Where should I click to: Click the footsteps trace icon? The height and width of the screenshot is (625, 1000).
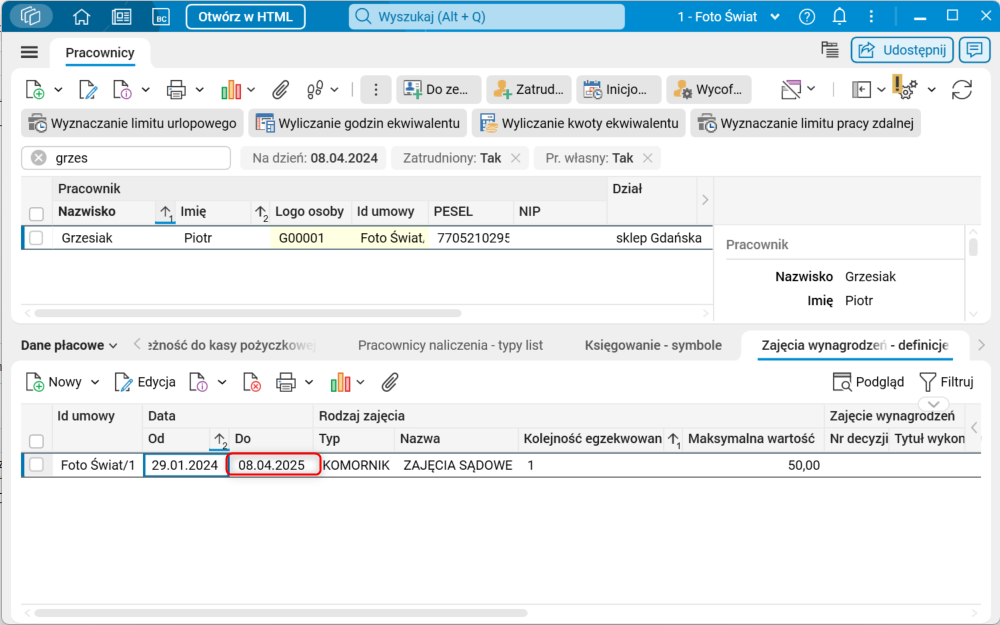315,90
